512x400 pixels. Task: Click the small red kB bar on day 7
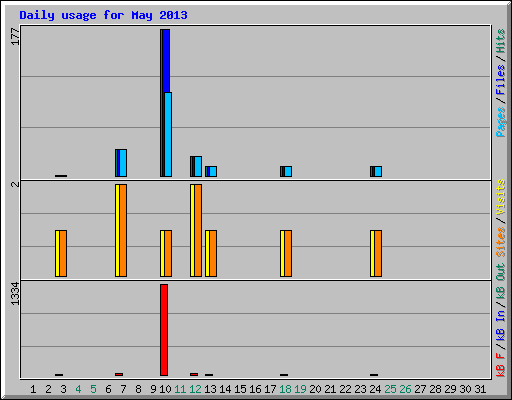[119, 374]
